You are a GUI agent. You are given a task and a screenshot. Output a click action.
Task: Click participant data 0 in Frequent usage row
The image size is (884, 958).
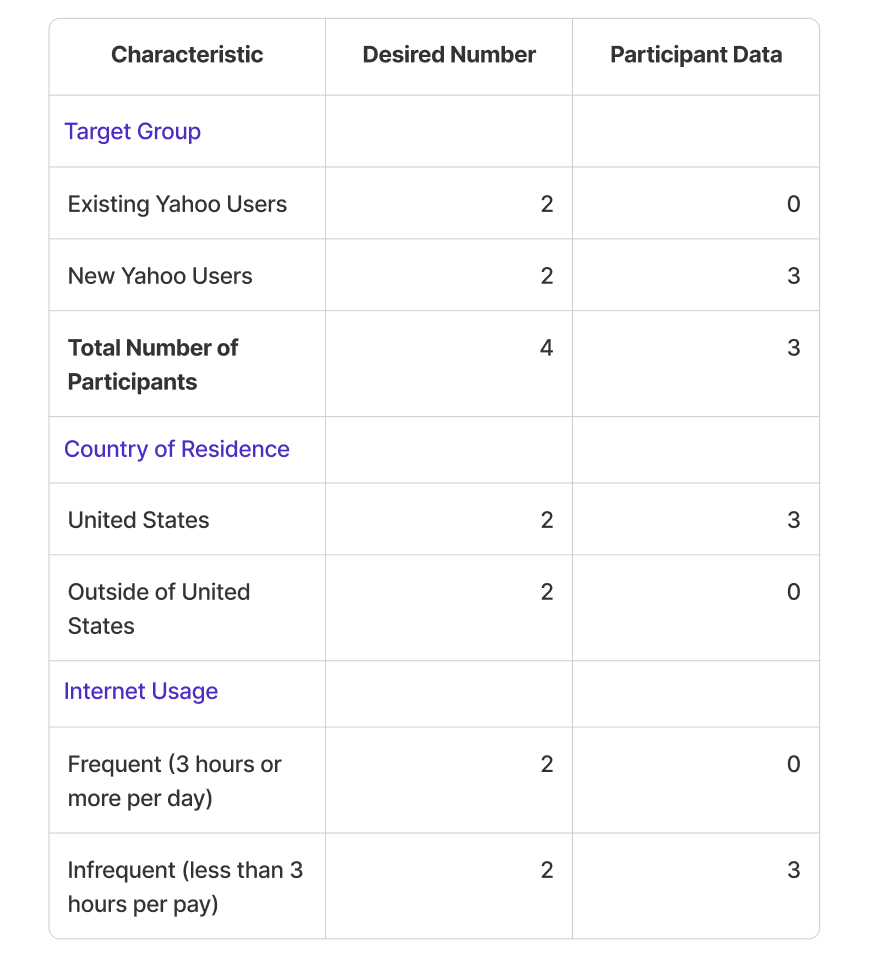point(794,764)
